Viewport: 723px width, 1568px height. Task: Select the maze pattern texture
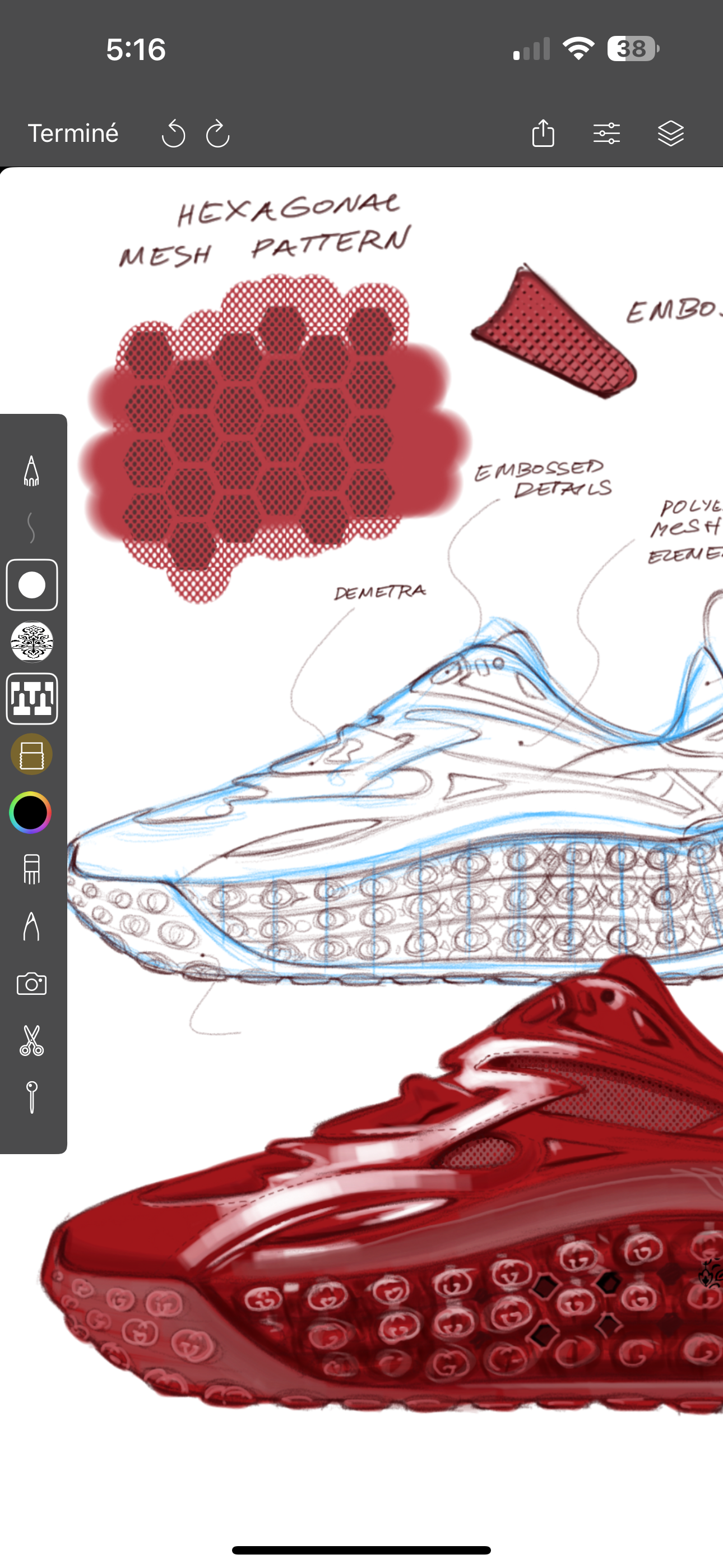[31, 698]
